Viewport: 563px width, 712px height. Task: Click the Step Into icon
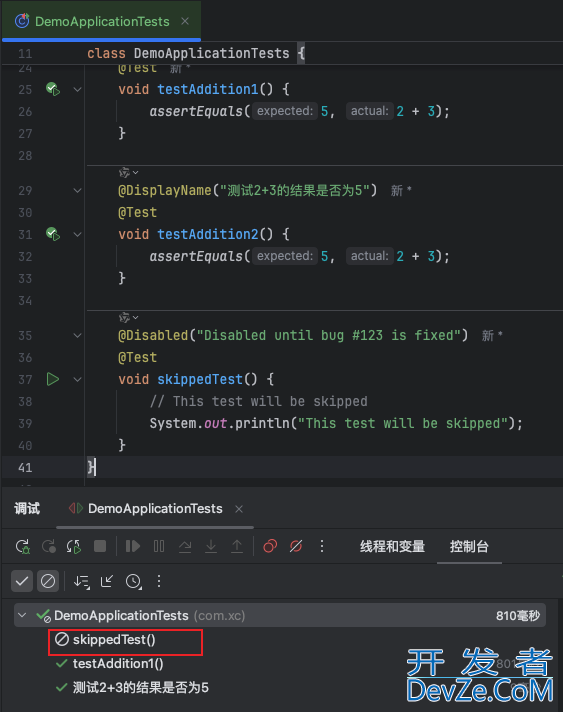(211, 546)
